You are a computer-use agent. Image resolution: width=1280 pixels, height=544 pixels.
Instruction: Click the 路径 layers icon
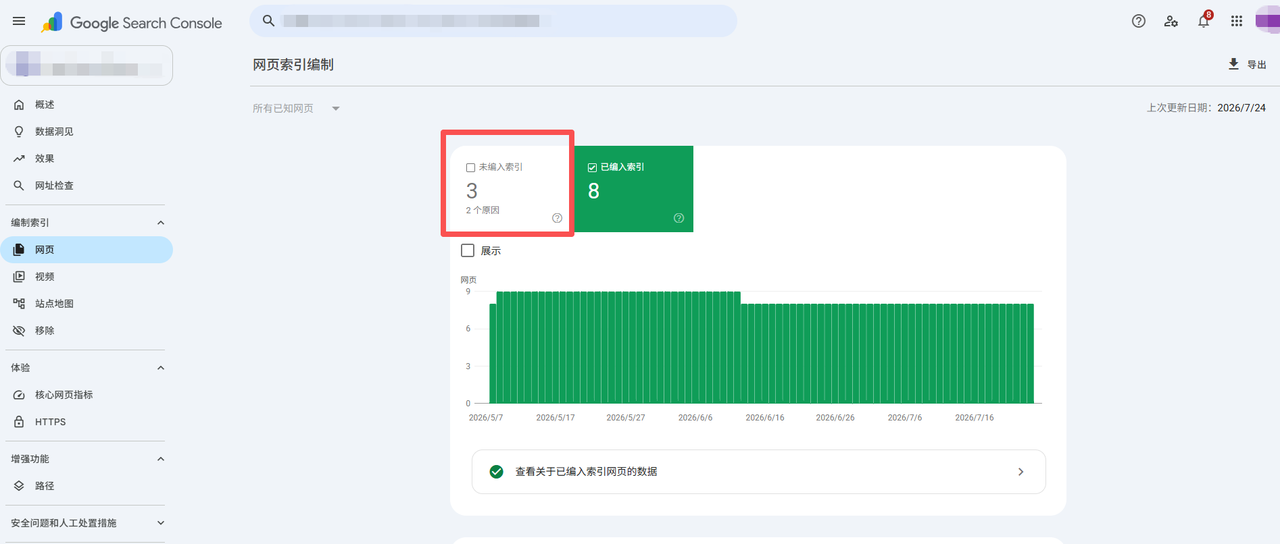(x=19, y=486)
